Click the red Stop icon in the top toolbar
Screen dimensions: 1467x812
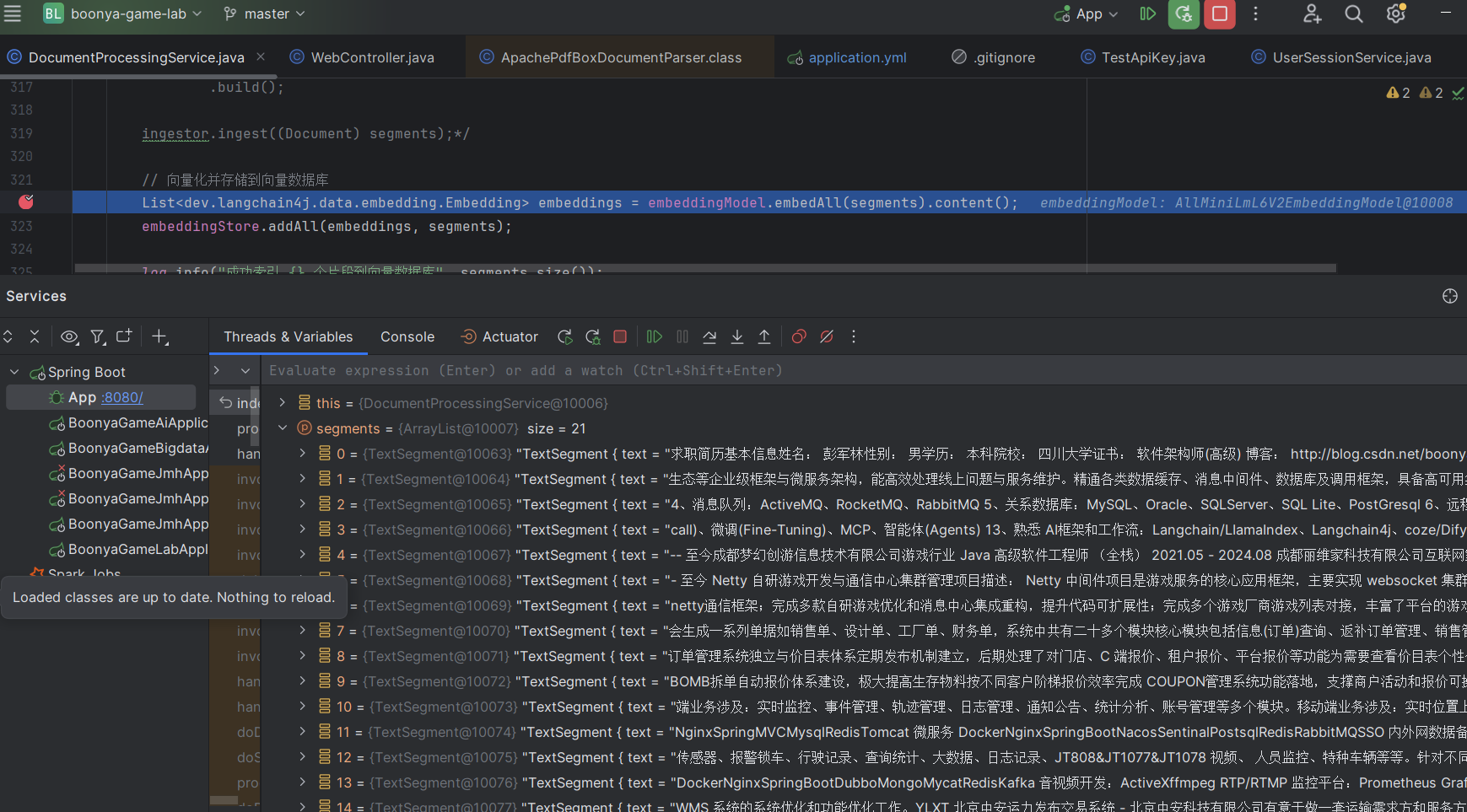pyautogui.click(x=1219, y=13)
